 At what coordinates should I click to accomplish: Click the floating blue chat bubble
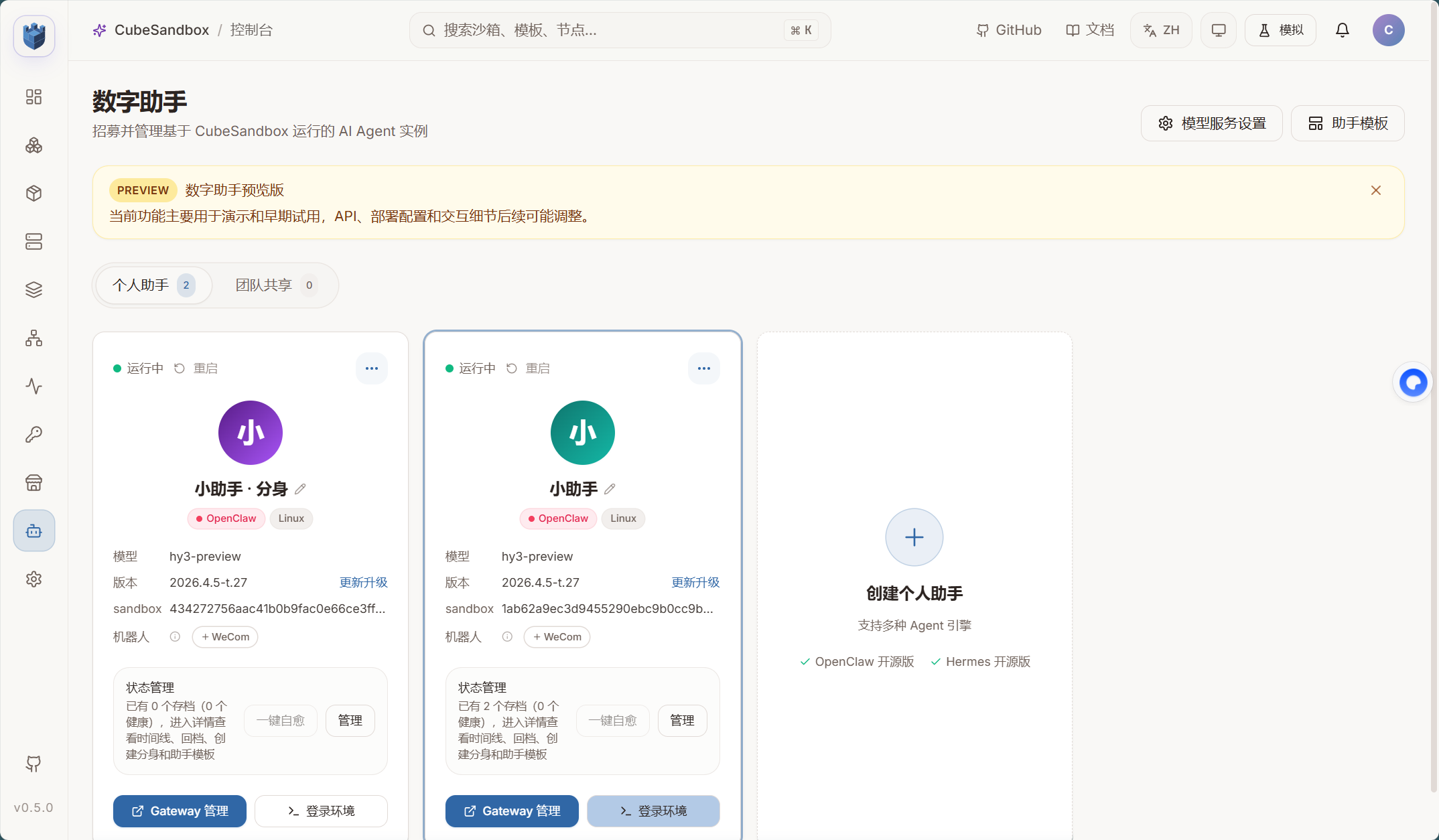tap(1414, 382)
